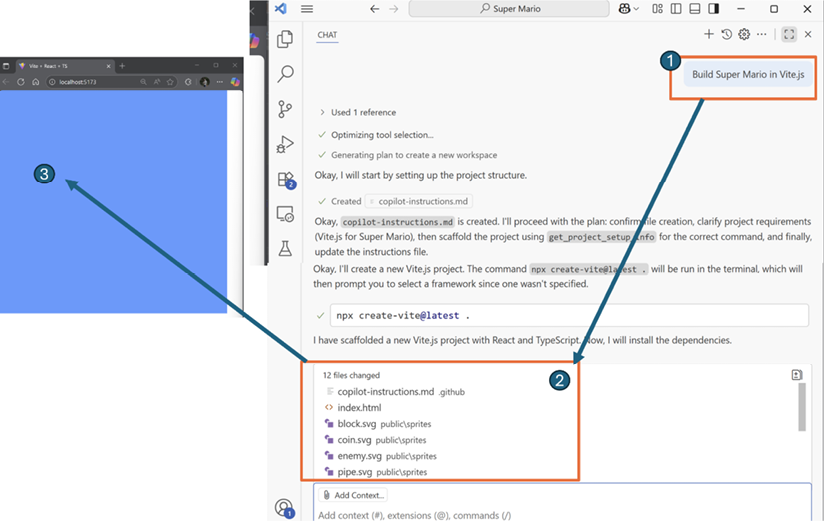
Task: Open the Run and Debug view
Action: point(285,144)
